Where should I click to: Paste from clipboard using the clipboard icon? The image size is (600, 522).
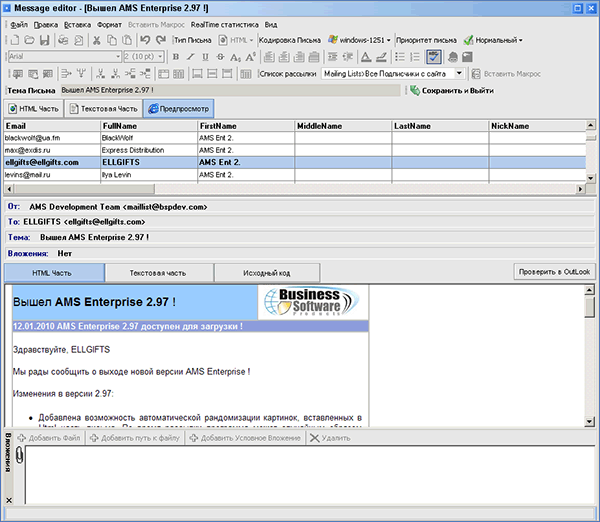point(127,40)
